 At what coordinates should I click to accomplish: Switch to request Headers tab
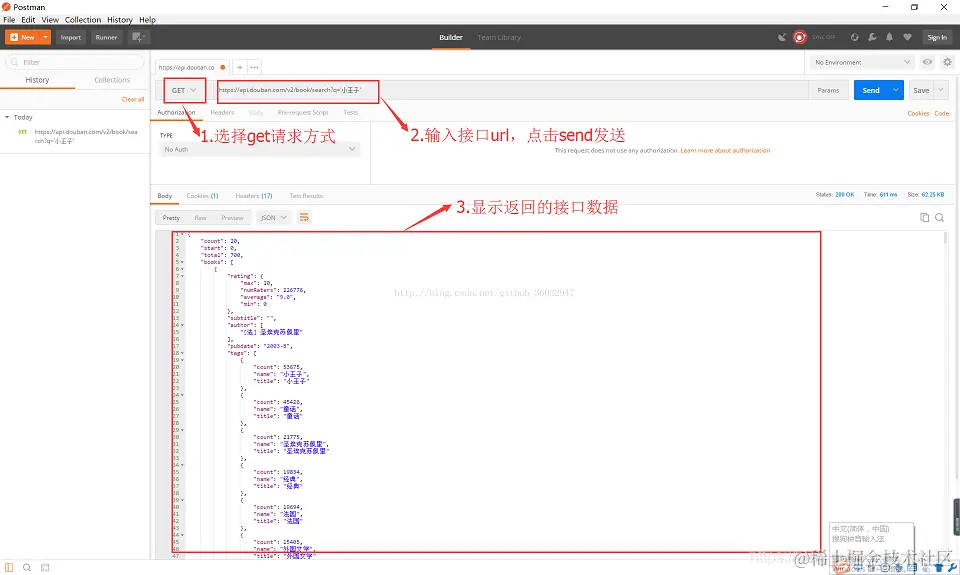click(x=222, y=112)
